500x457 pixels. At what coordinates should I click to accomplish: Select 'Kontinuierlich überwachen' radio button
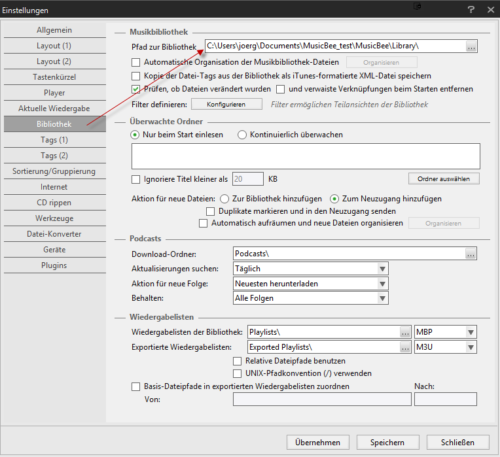coord(242,135)
